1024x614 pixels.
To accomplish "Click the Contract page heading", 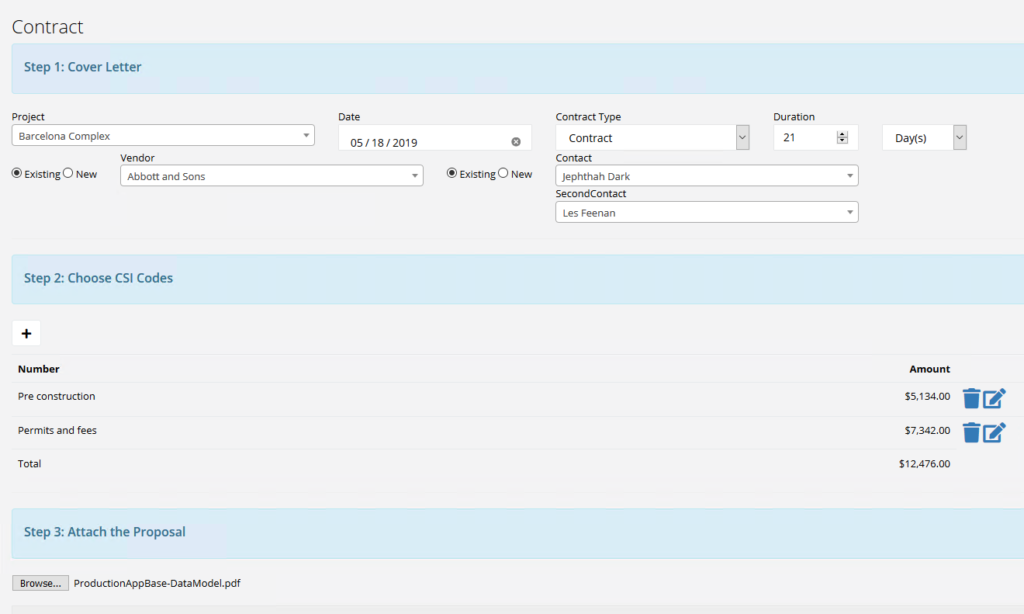I will coord(47,26).
